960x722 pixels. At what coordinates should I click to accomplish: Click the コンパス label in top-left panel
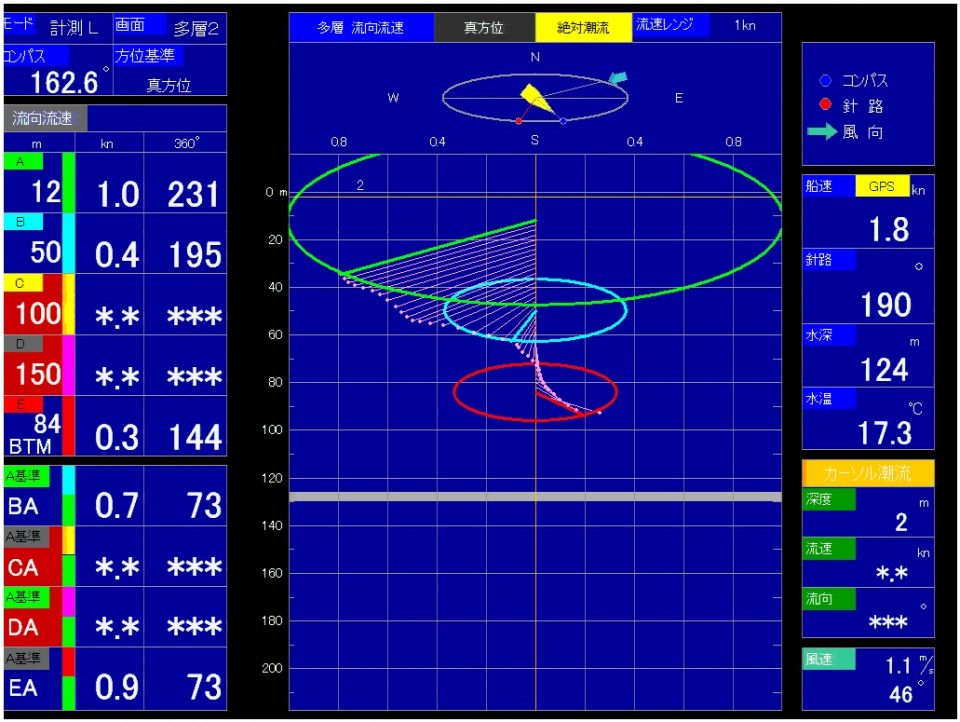[35, 56]
